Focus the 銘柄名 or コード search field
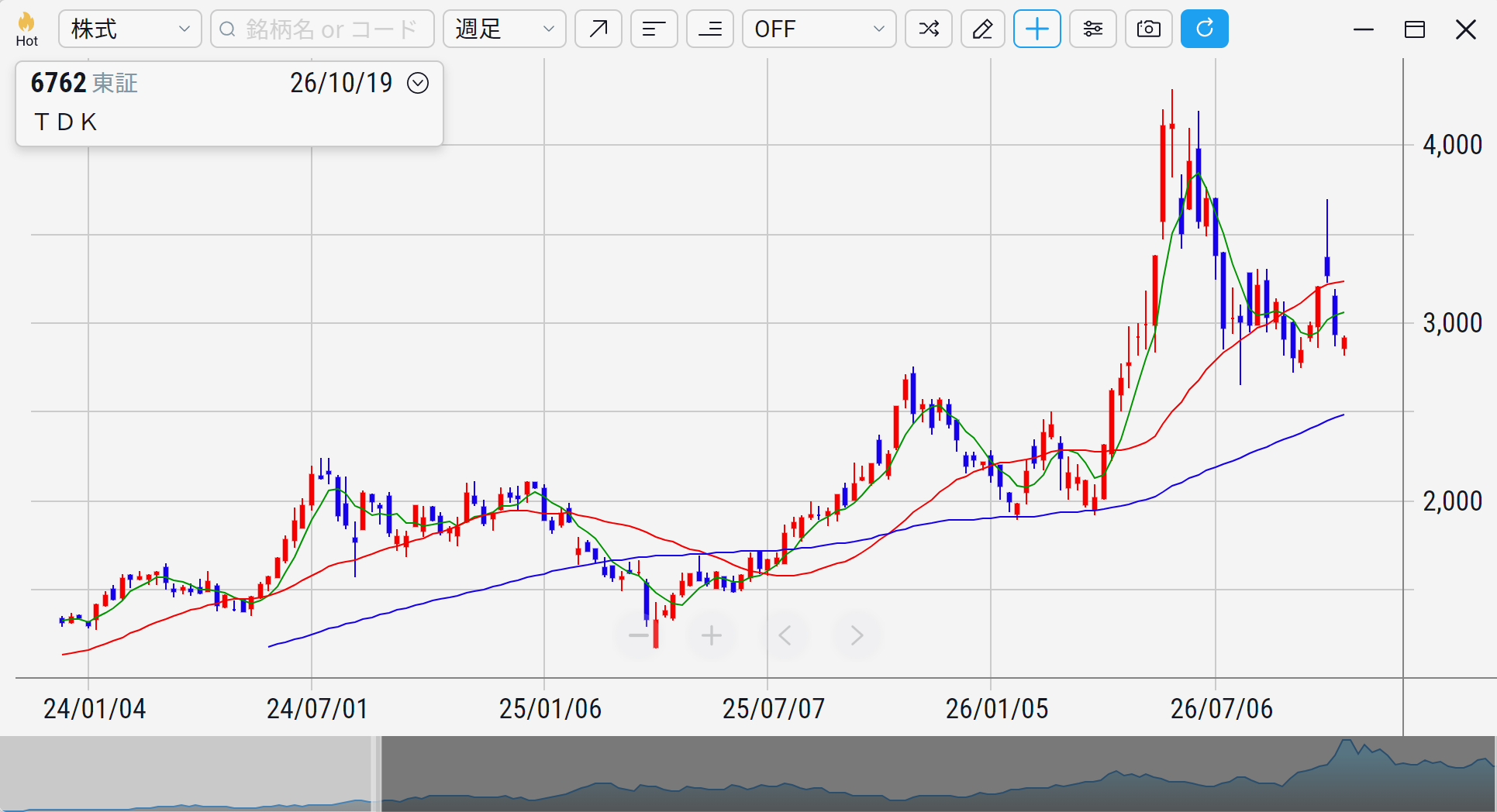The image size is (1497, 812). pos(323,29)
